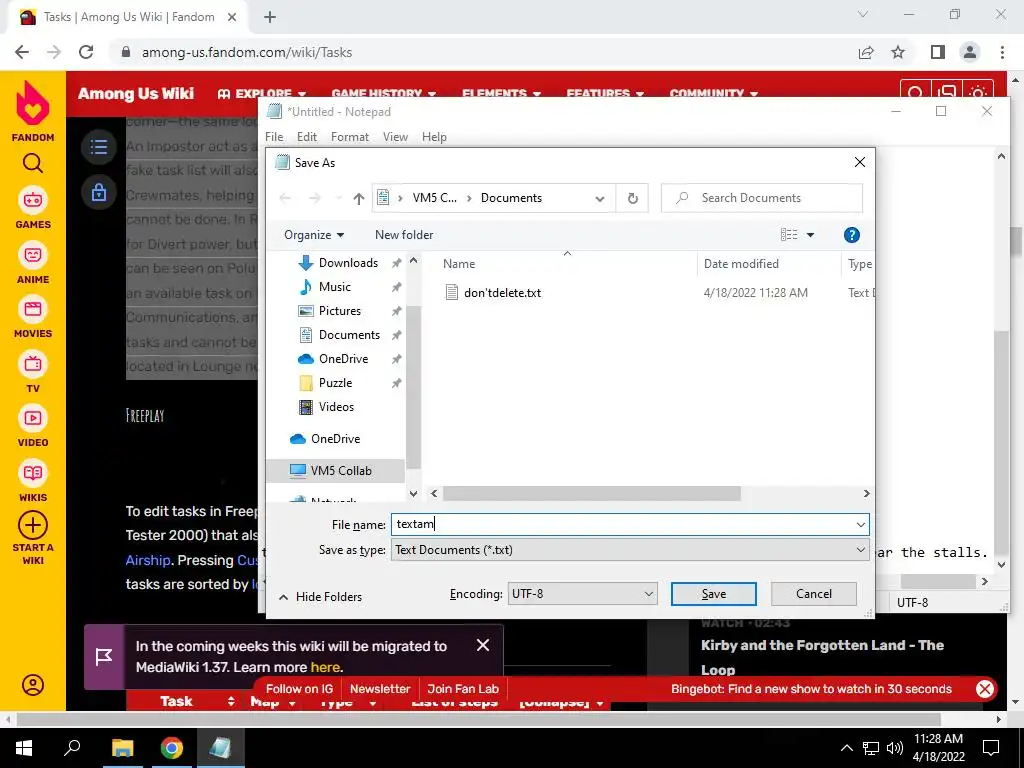Go back with Chrome back arrow

click(x=22, y=52)
